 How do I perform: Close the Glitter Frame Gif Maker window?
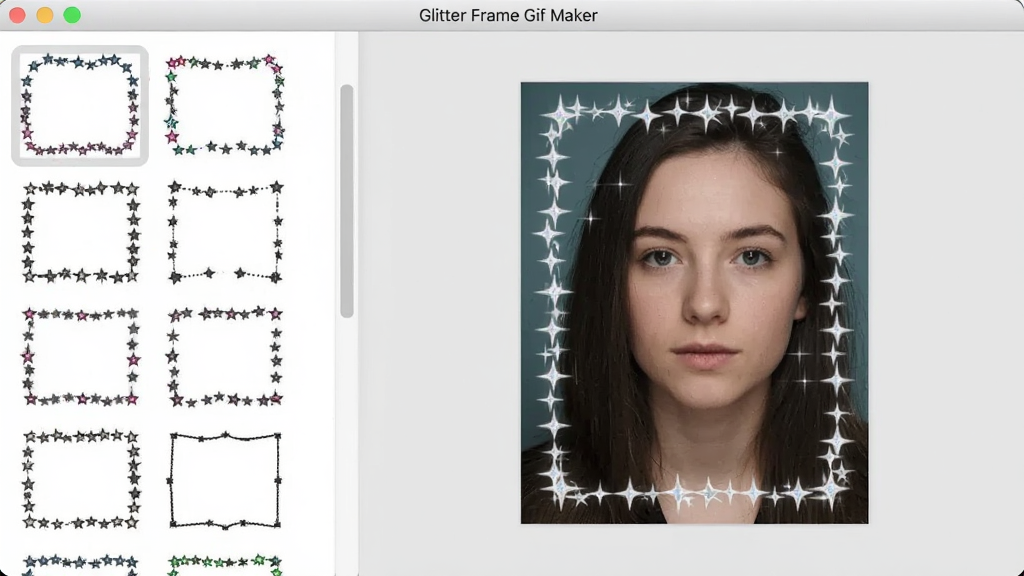tap(18, 15)
